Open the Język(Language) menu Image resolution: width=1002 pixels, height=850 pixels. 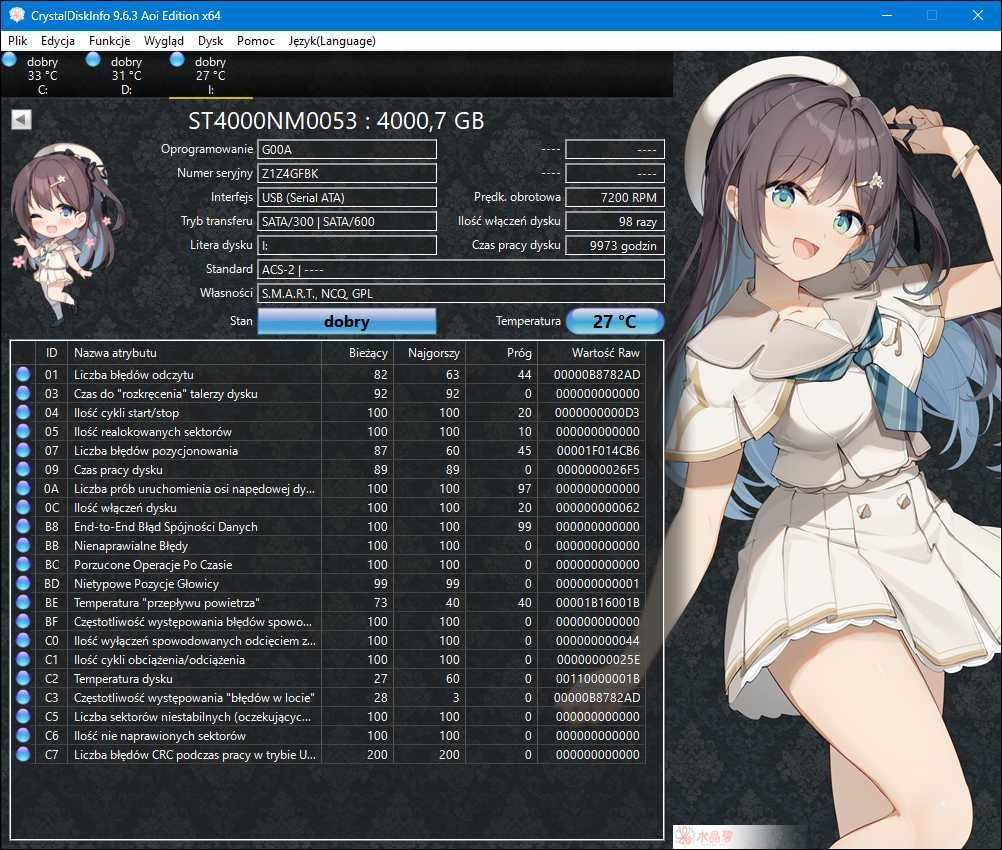point(332,41)
